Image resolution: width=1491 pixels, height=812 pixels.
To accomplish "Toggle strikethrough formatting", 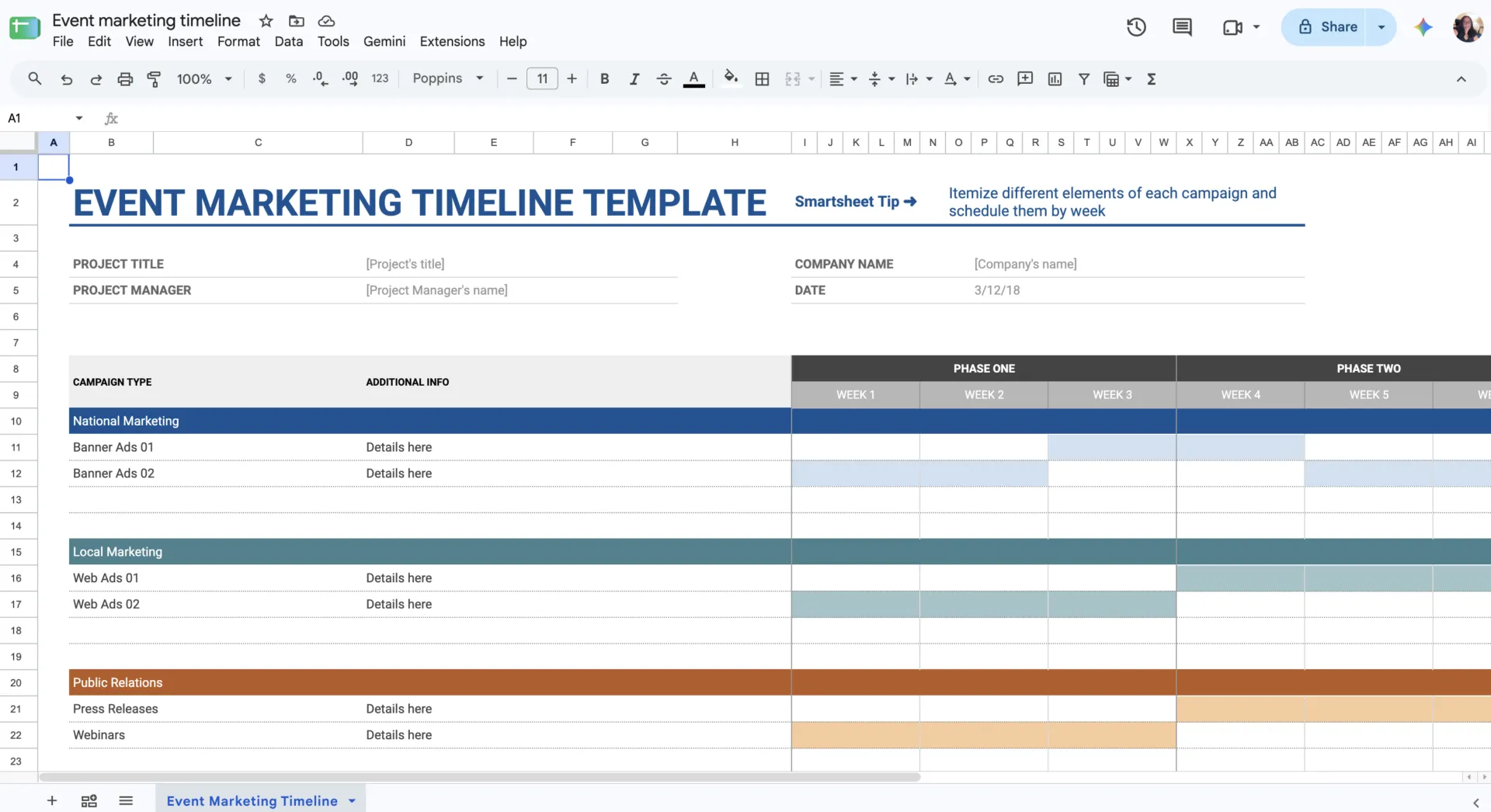I will (664, 78).
